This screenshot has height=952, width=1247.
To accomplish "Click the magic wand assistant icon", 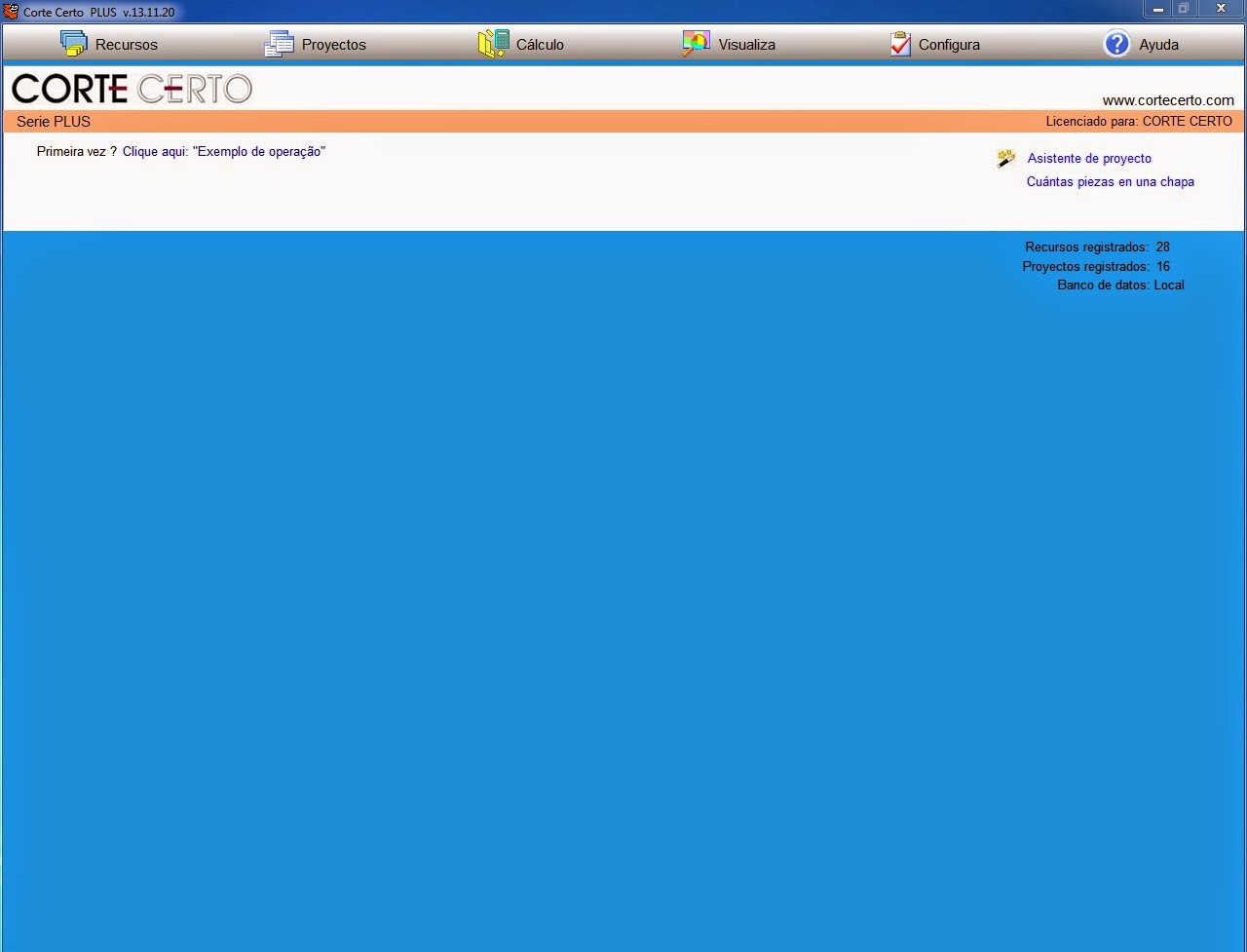I will [x=1006, y=158].
